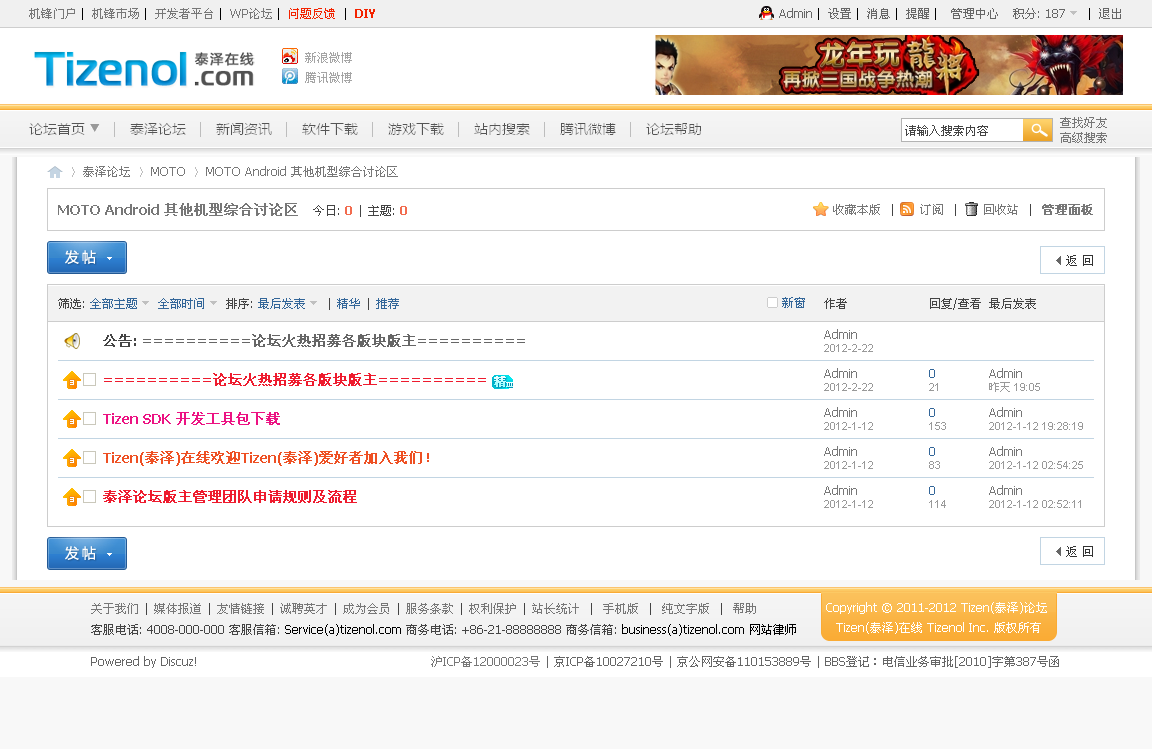Image resolution: width=1152 pixels, height=749 pixels.
Task: Click the Tizenol.com logo
Action: coord(144,69)
